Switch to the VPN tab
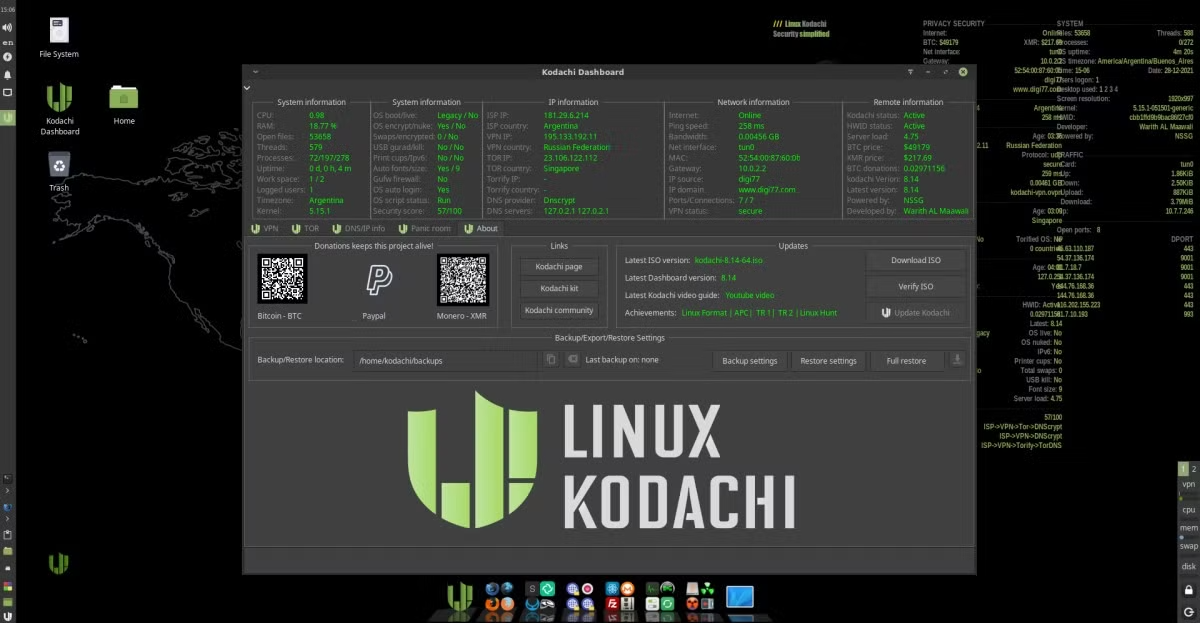Viewport: 1200px width, 623px height. 264,228
